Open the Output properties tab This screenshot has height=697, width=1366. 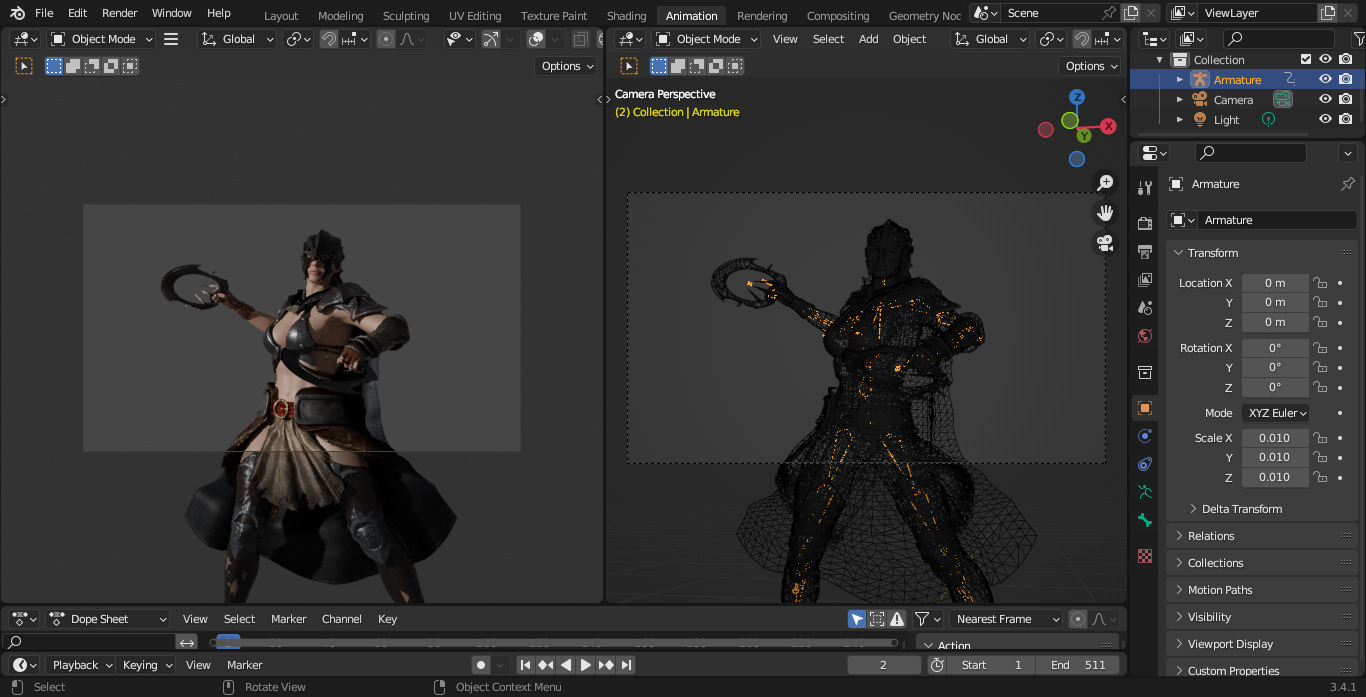click(x=1145, y=251)
